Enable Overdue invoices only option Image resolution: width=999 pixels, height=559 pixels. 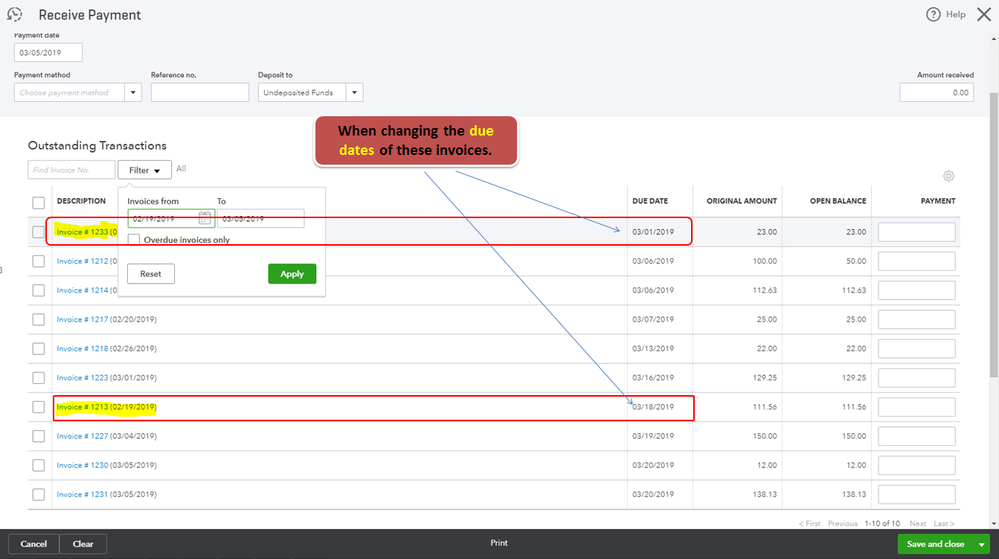(x=134, y=240)
